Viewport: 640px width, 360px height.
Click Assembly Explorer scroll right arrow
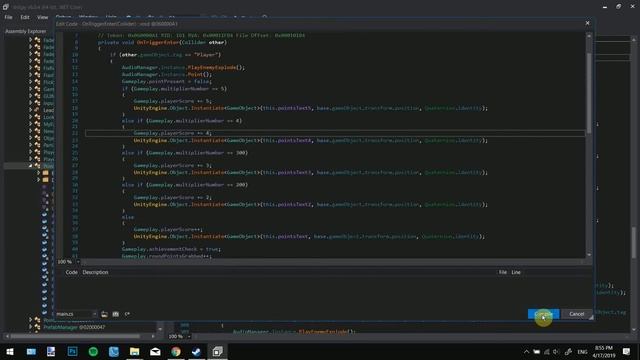[x=153, y=336]
